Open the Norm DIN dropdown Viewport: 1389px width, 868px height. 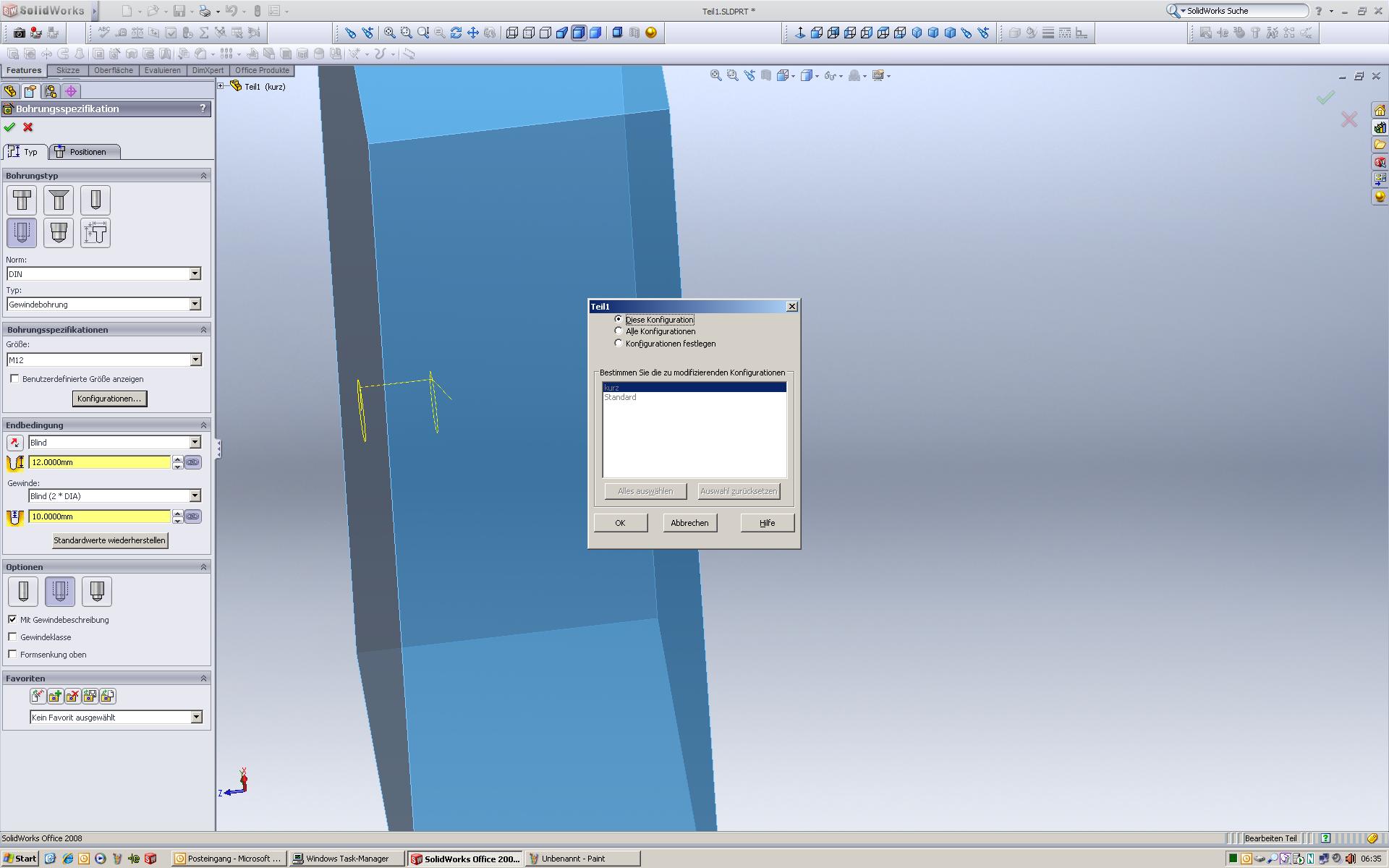(195, 274)
